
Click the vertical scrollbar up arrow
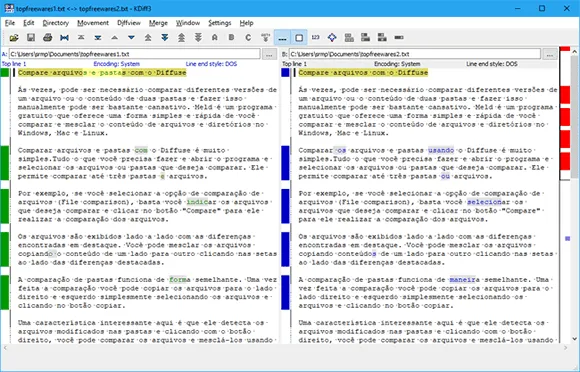(x=574, y=51)
